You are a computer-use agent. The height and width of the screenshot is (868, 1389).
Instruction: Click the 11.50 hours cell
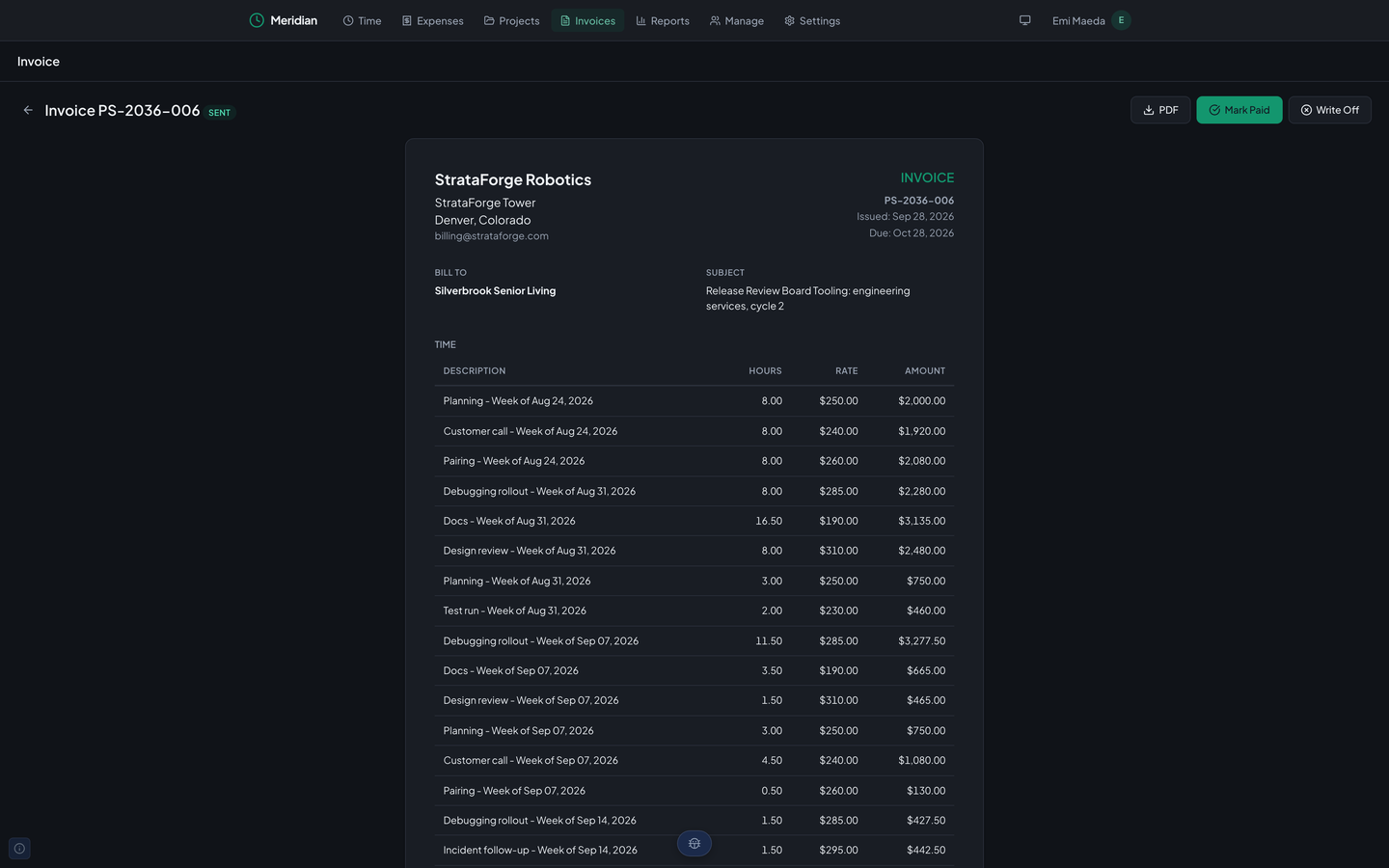pos(769,640)
